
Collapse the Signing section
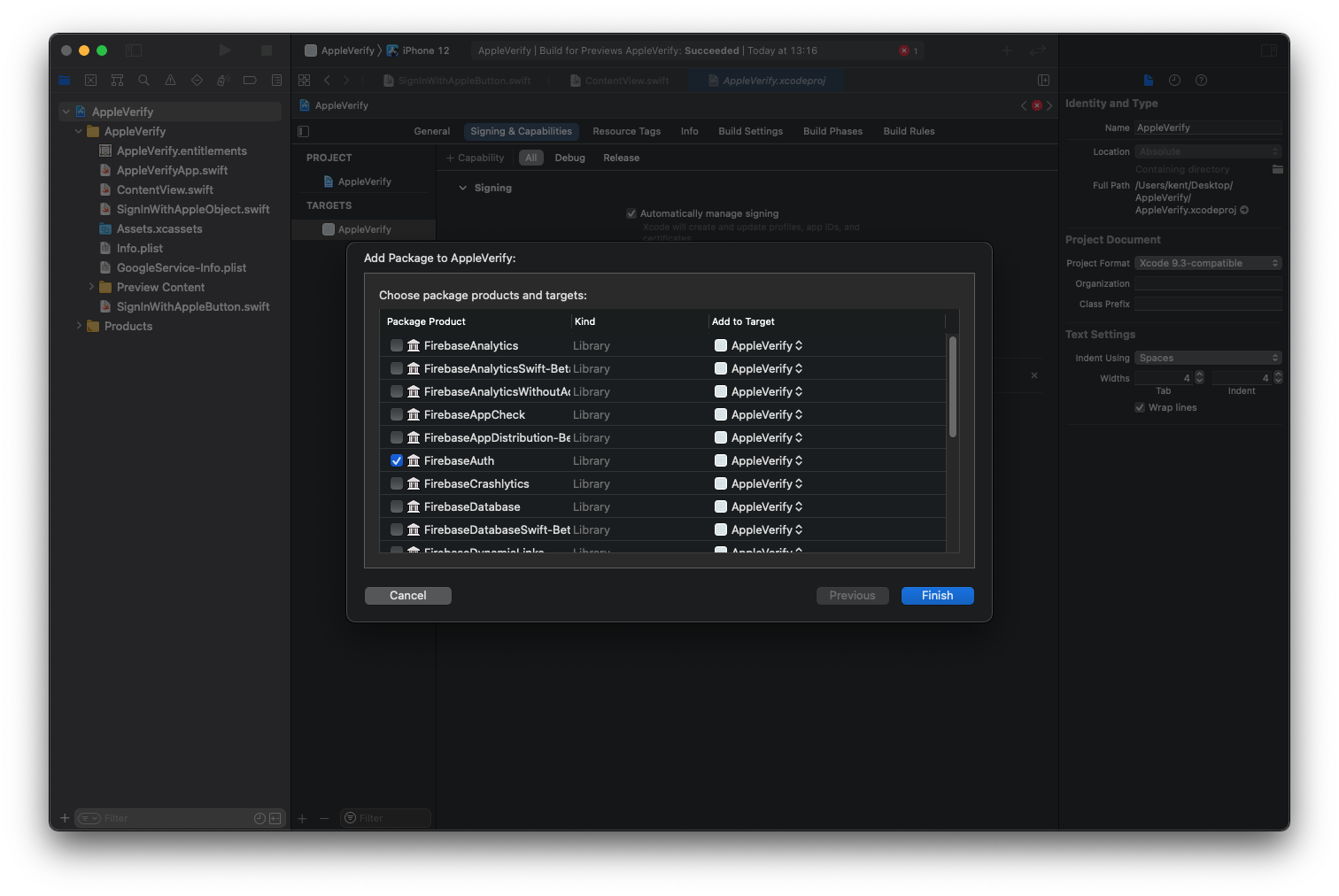point(462,188)
